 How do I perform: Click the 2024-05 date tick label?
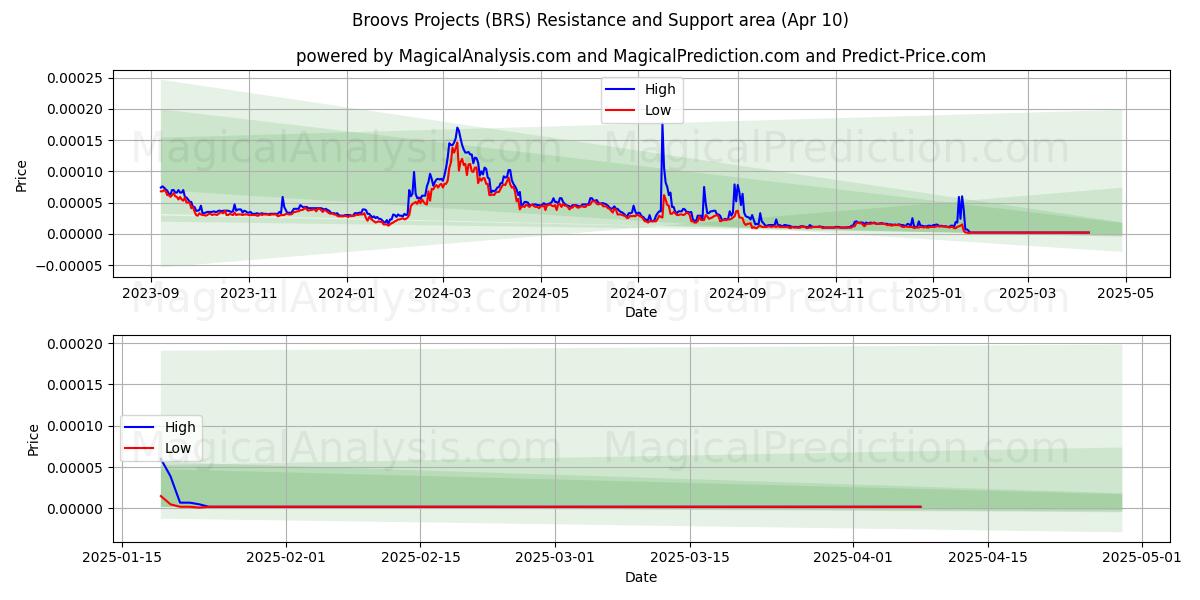[541, 294]
